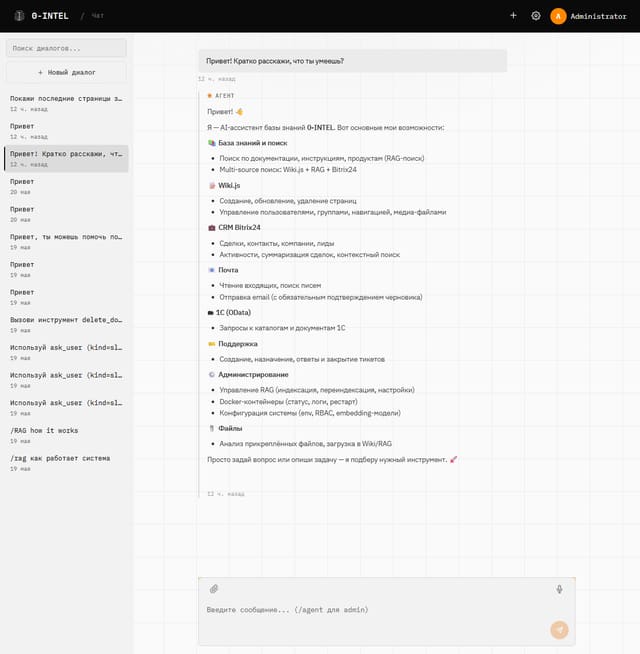This screenshot has height=654, width=640.
Task: Click the paperclip attach file icon
Action: tap(214, 589)
